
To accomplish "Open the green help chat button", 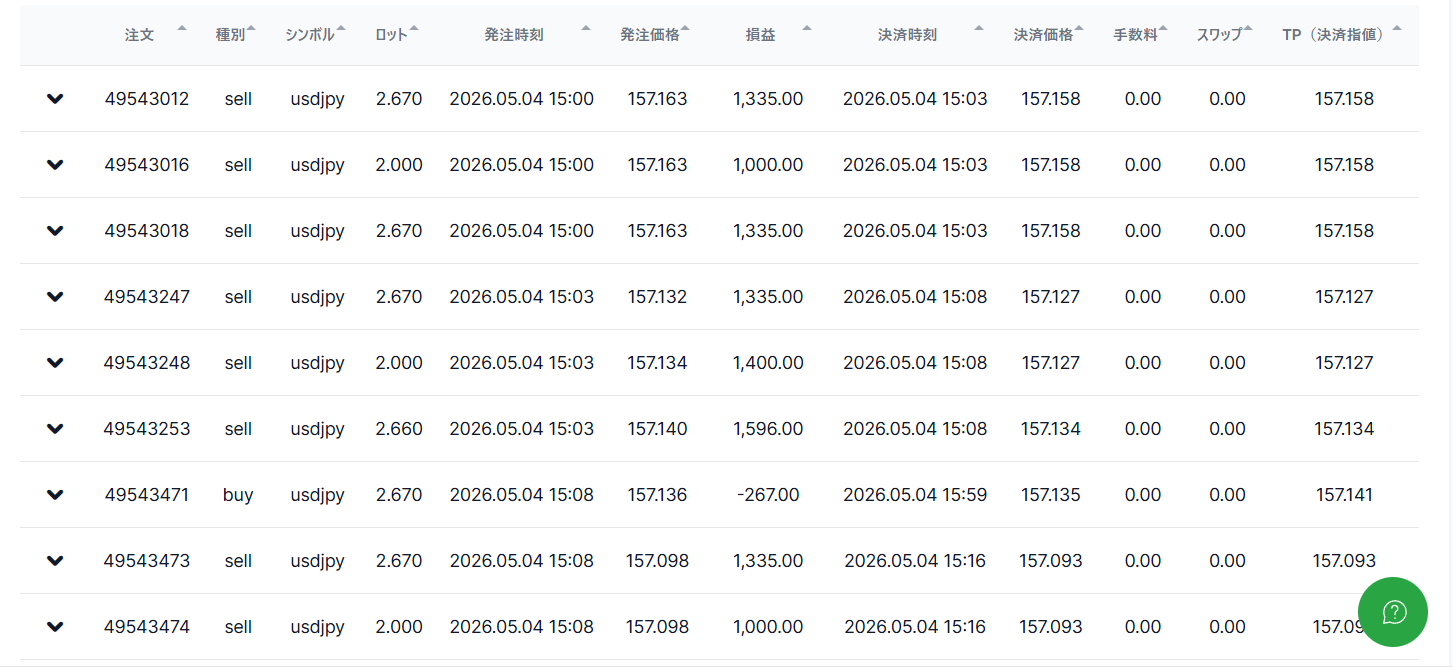I will click(x=1393, y=612).
